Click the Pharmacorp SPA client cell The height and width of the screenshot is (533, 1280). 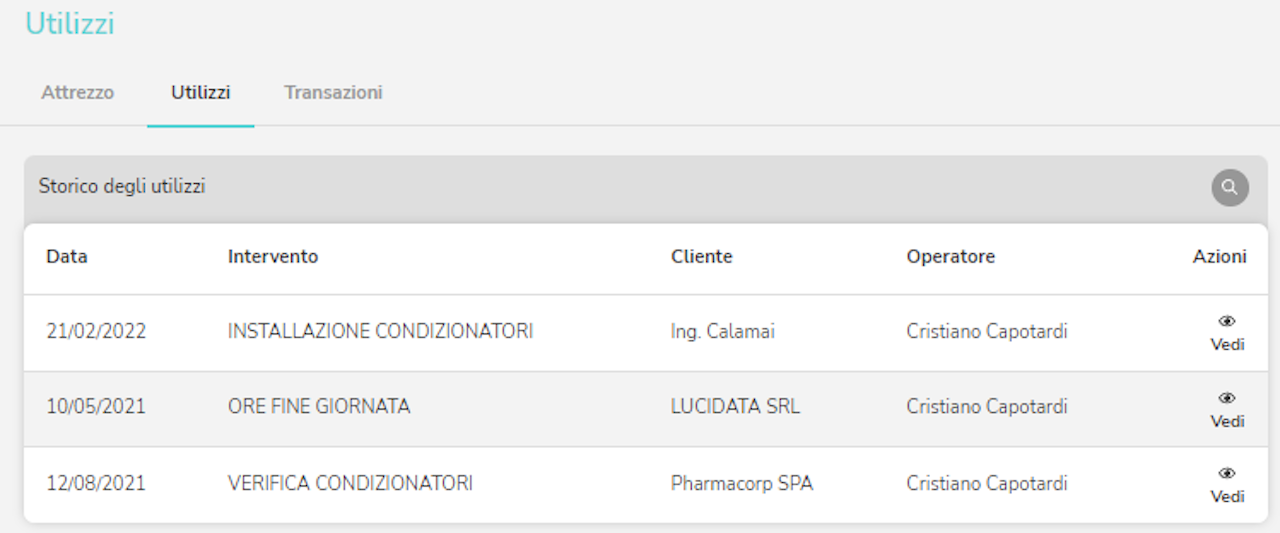pyautogui.click(x=741, y=484)
